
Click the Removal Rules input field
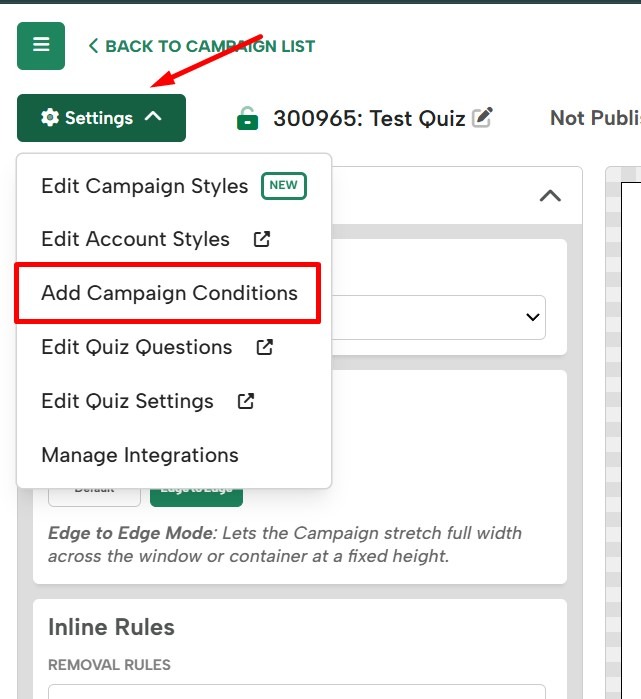point(297,691)
